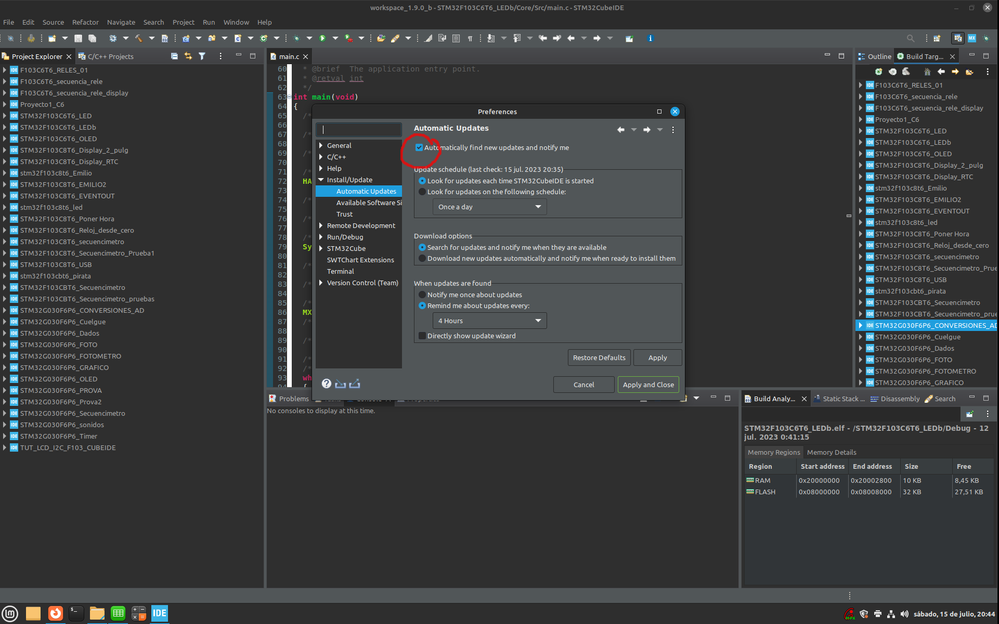Image resolution: width=999 pixels, height=624 pixels.
Task: Click the green Run button in the toolbar
Action: click(322, 38)
